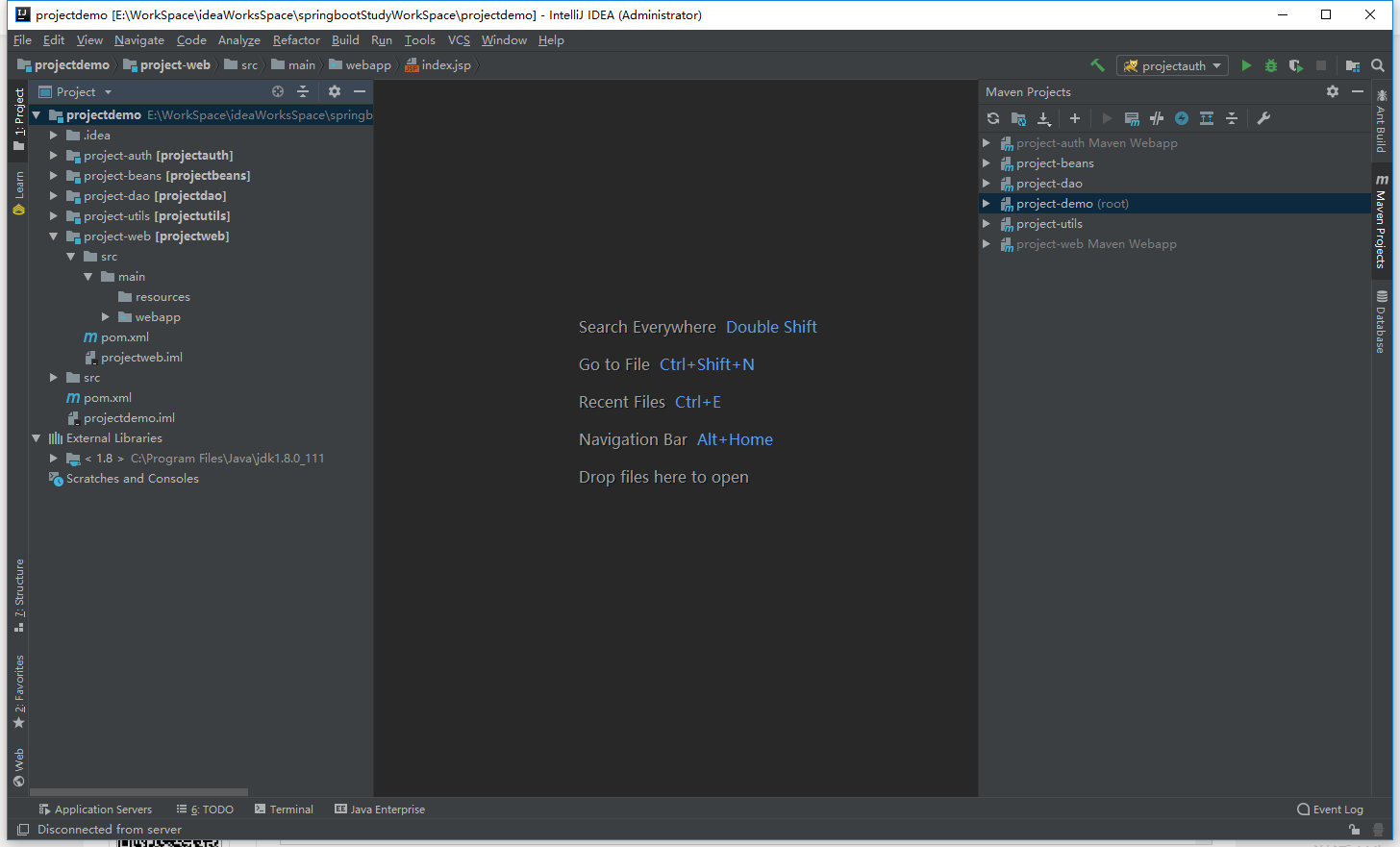Screen dimensions: 1400x847
Task: Collapse all nodes in Maven Projects panel
Action: [x=1232, y=118]
